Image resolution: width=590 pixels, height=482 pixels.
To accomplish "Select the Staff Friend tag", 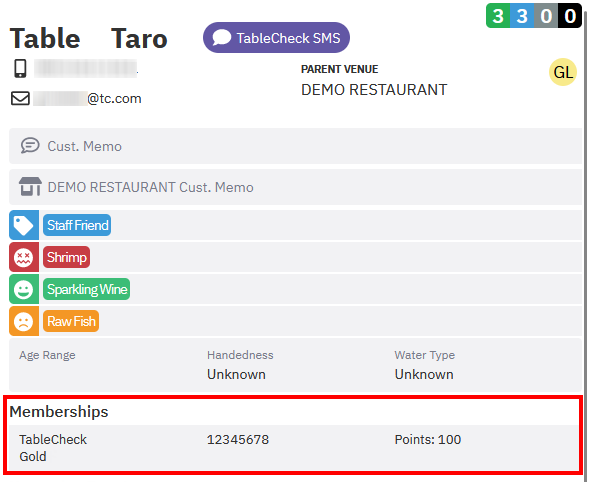I will [77, 225].
